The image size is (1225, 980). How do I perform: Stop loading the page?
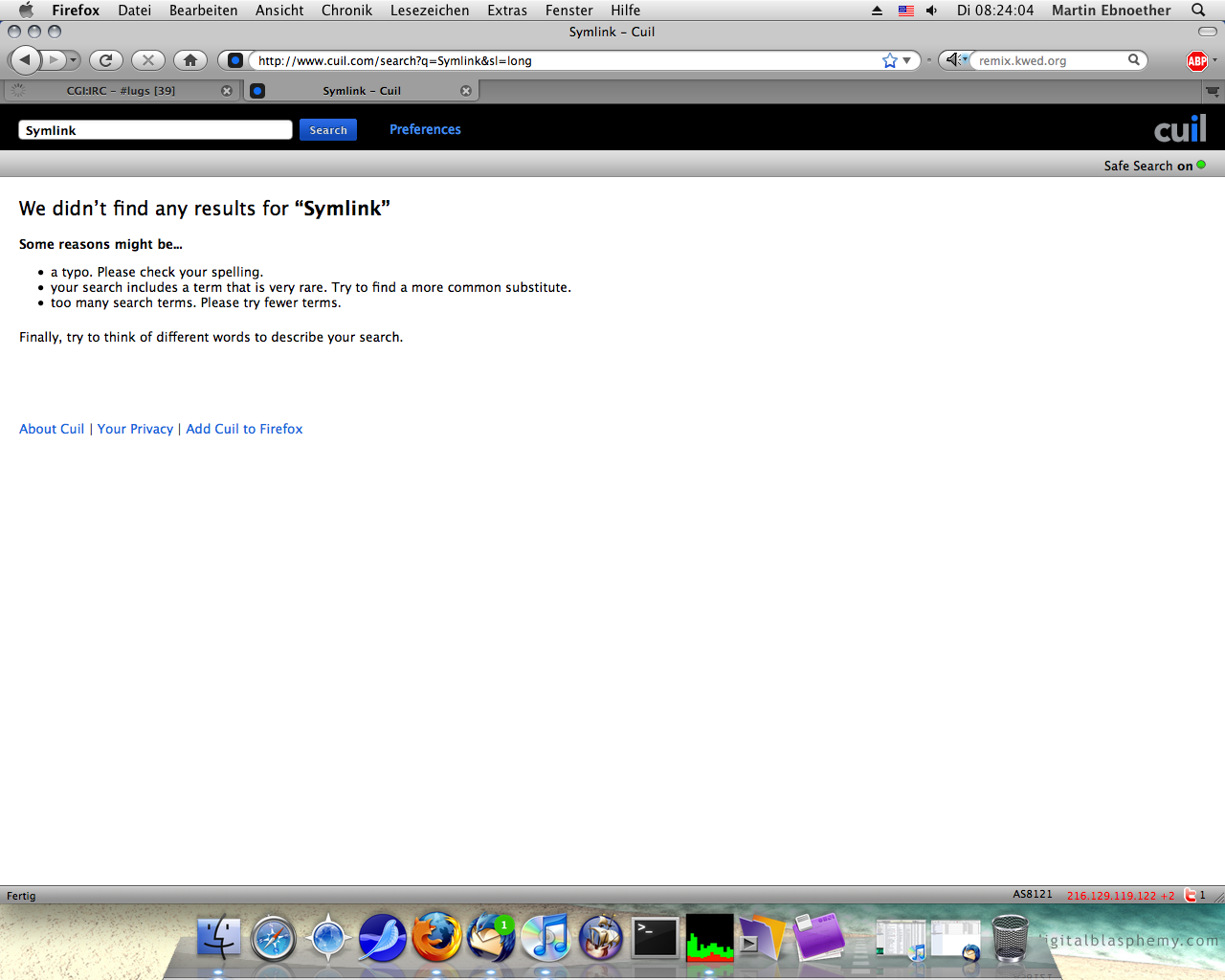tap(148, 60)
